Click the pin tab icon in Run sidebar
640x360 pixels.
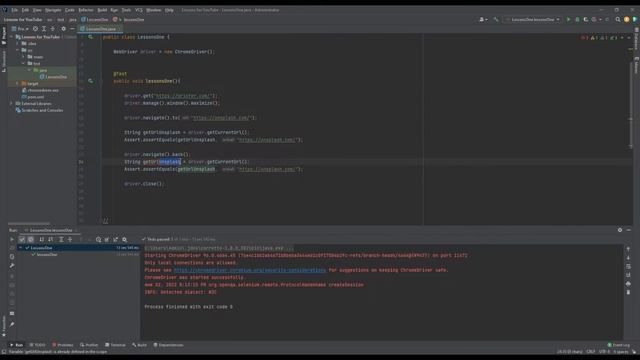pyautogui.click(x=12, y=324)
